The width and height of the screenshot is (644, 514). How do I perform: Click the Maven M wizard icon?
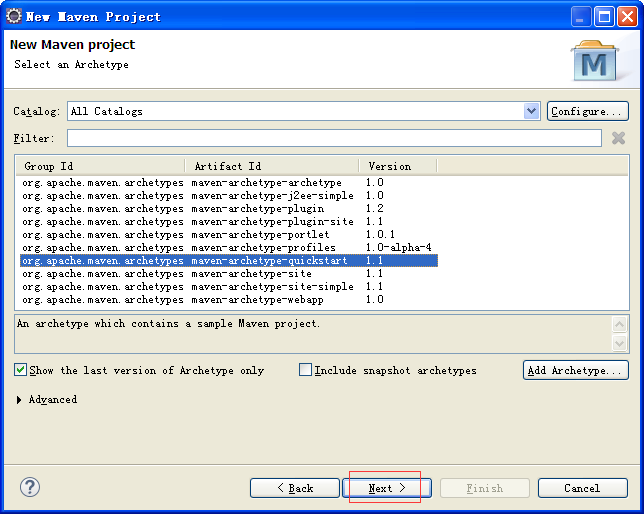click(595, 61)
